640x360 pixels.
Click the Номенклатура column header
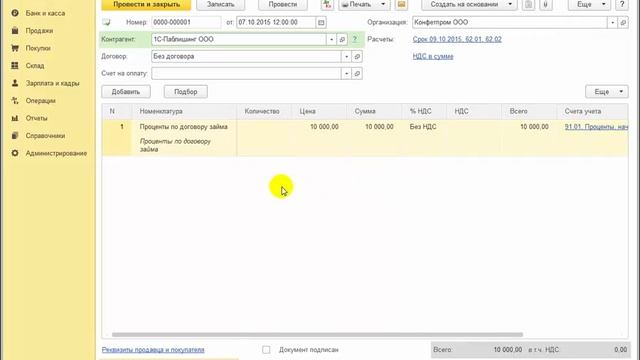point(161,111)
